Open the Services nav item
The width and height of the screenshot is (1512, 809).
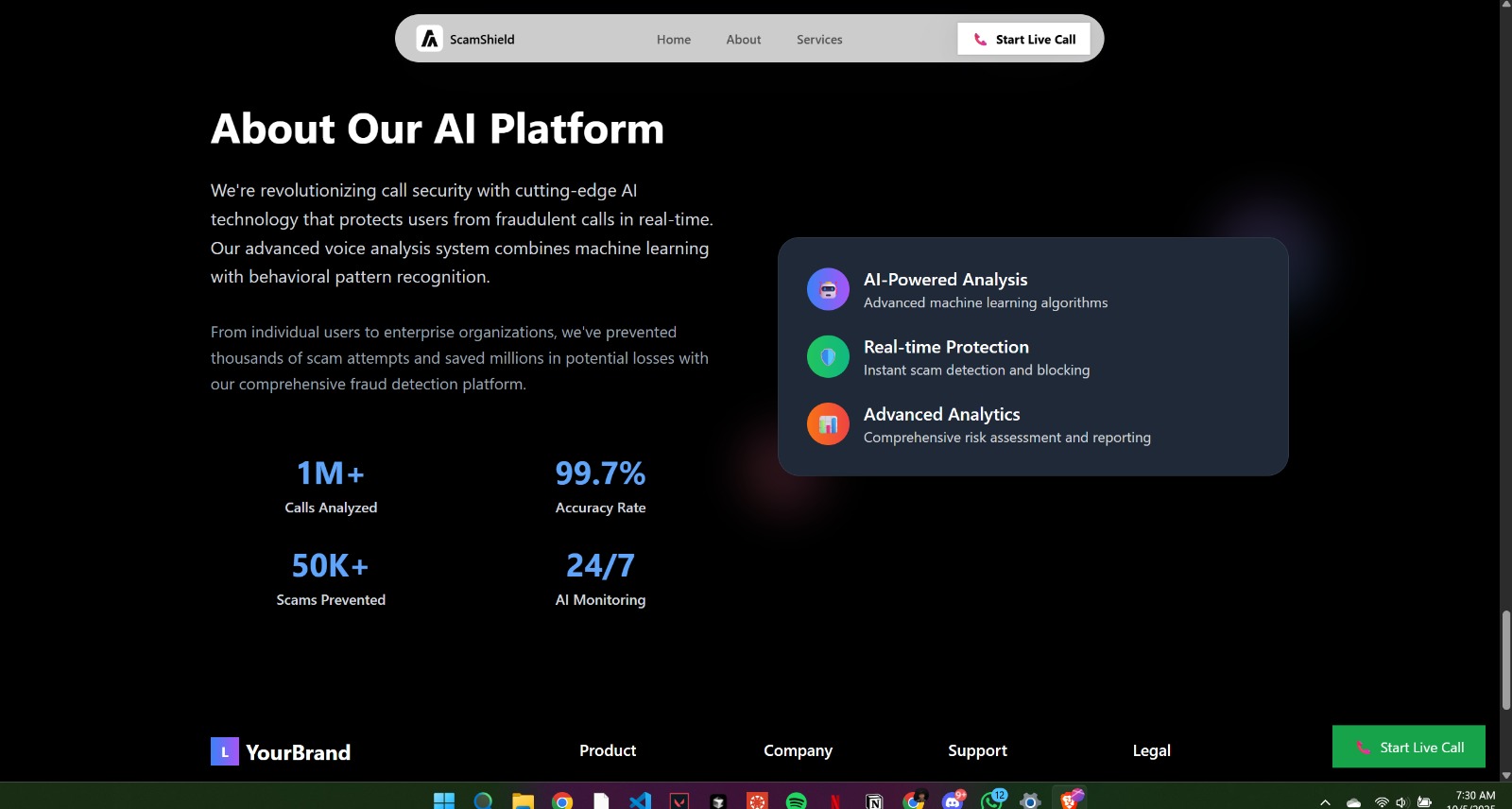819,40
